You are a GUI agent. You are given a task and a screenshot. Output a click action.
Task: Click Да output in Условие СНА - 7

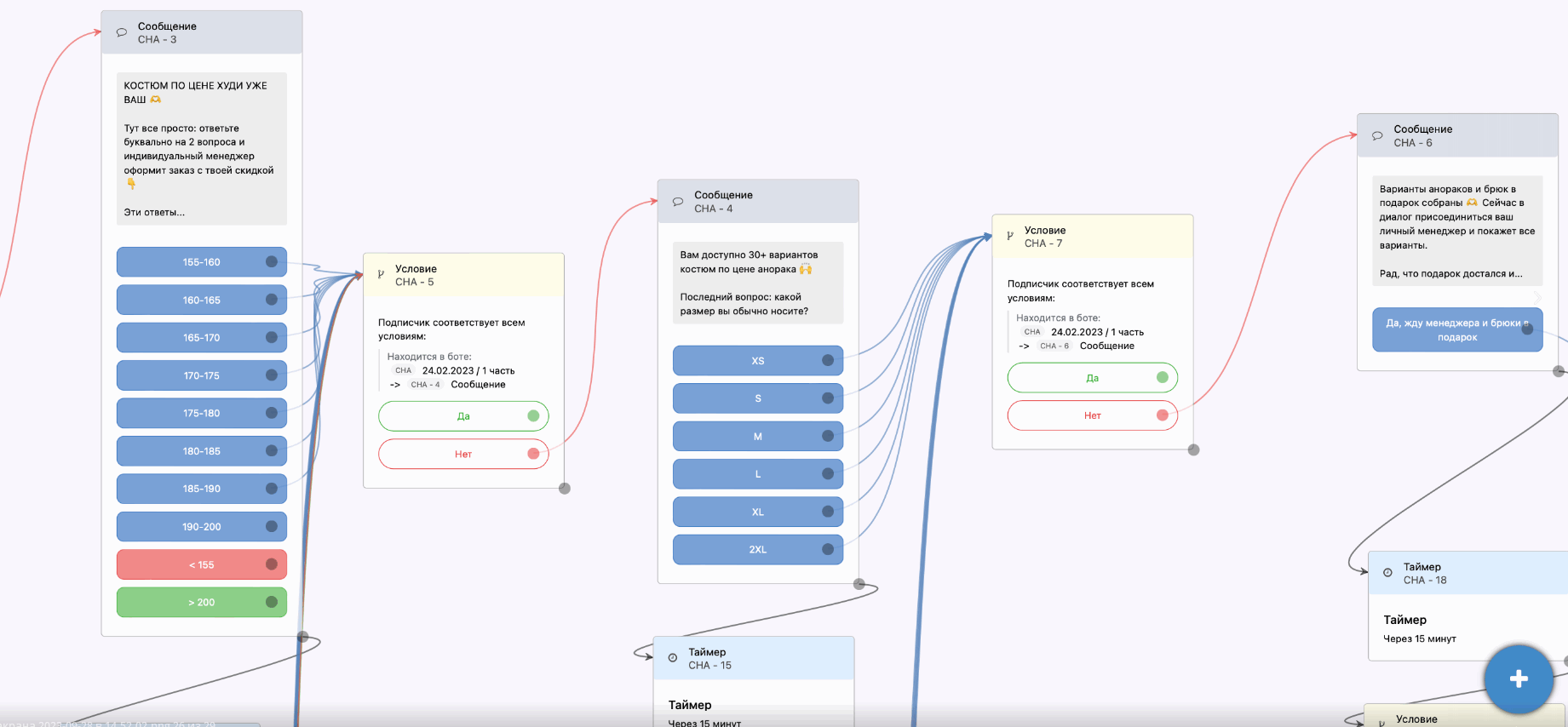1093,378
